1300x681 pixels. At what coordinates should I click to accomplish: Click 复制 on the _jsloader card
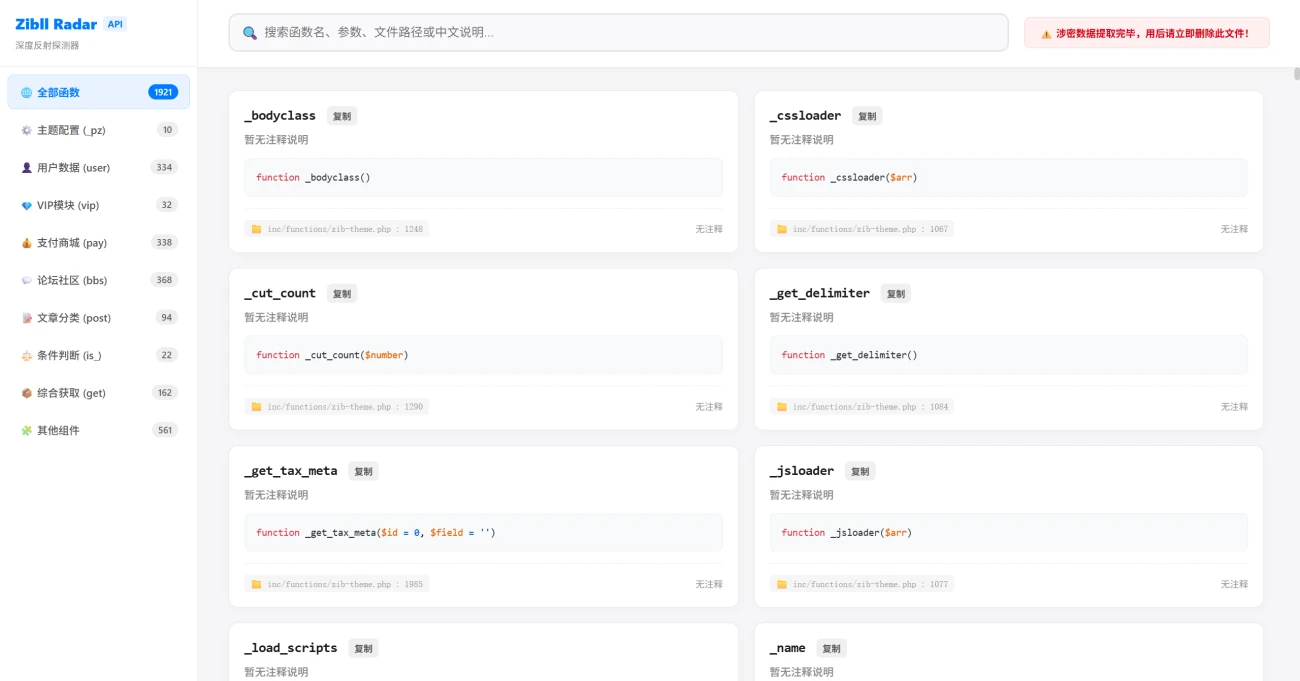pos(861,471)
